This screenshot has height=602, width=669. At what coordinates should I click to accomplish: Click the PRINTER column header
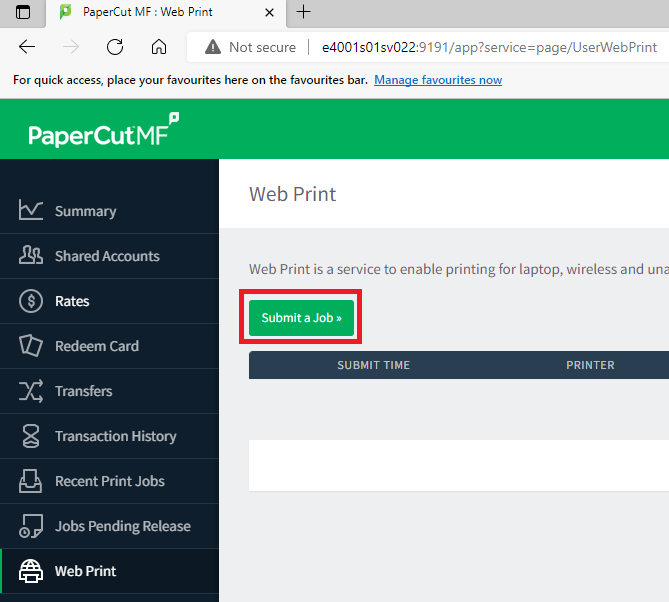point(590,365)
